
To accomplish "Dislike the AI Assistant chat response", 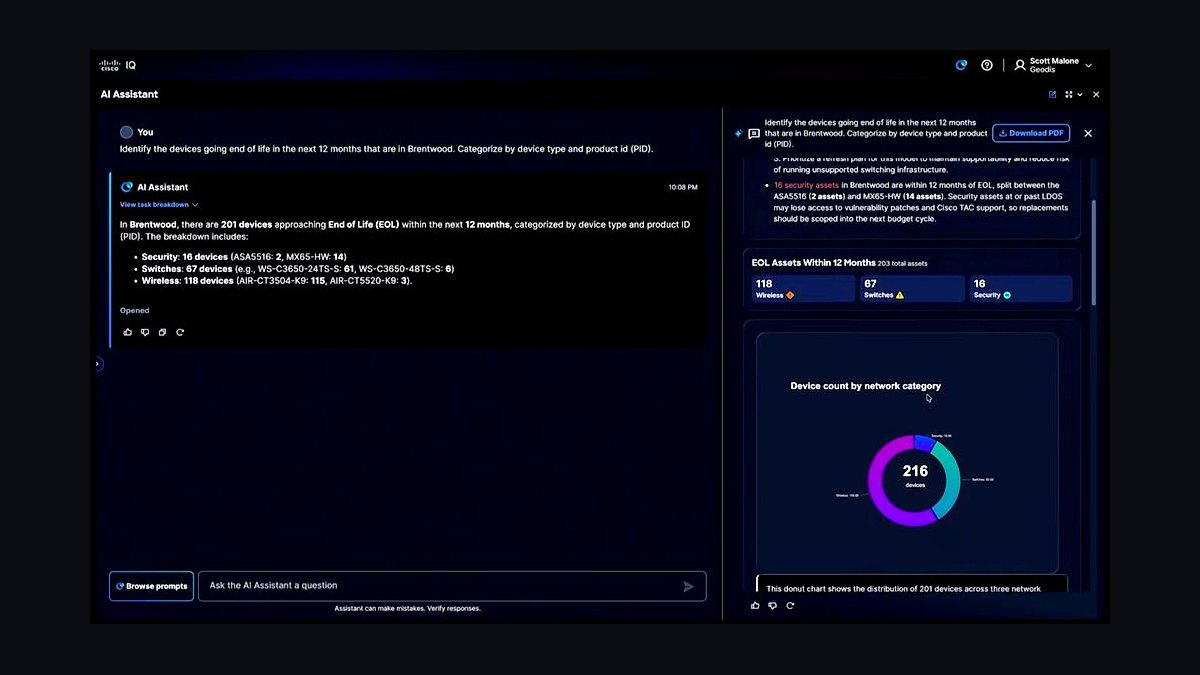I will click(145, 332).
